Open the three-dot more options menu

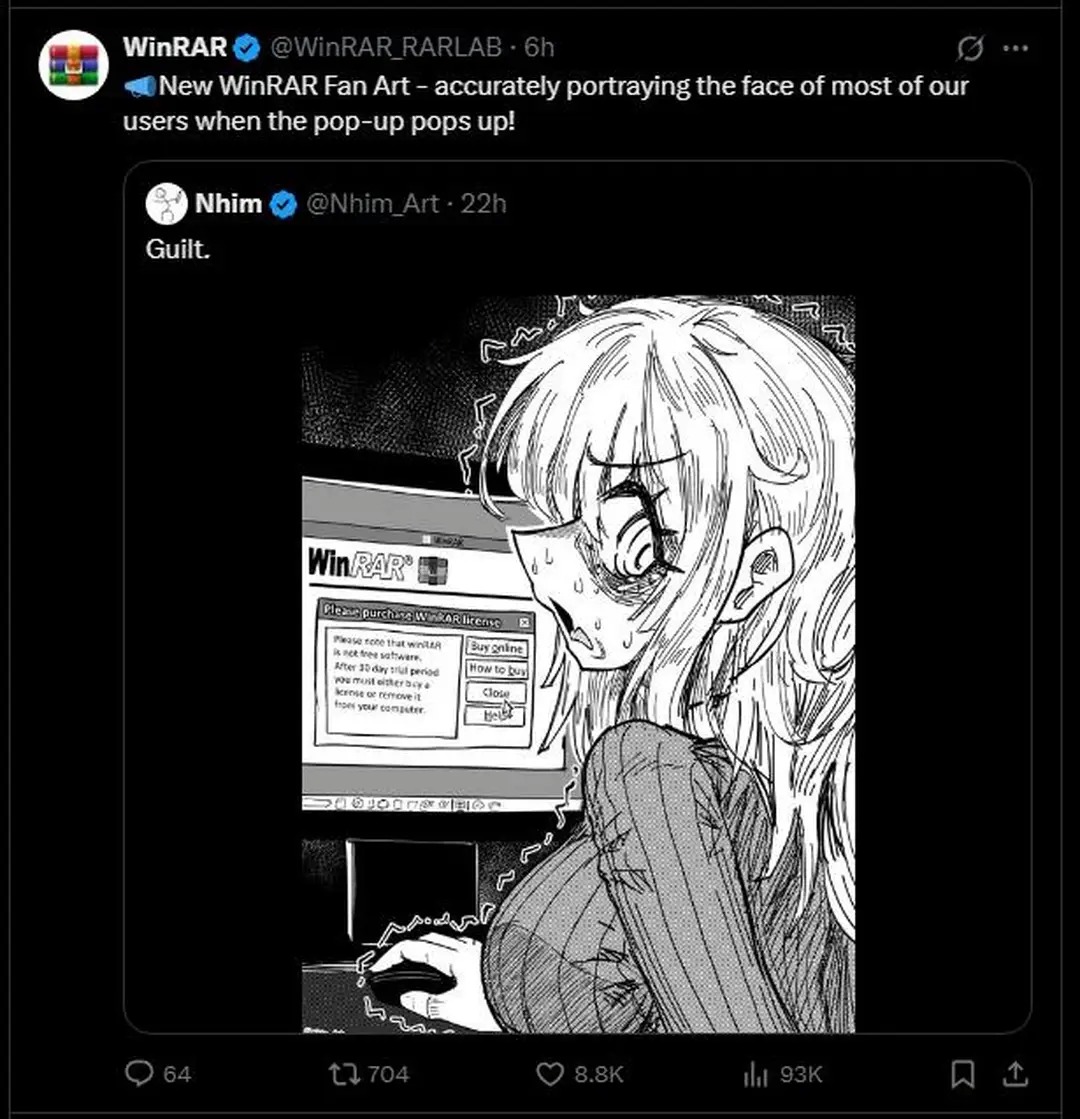[1015, 49]
